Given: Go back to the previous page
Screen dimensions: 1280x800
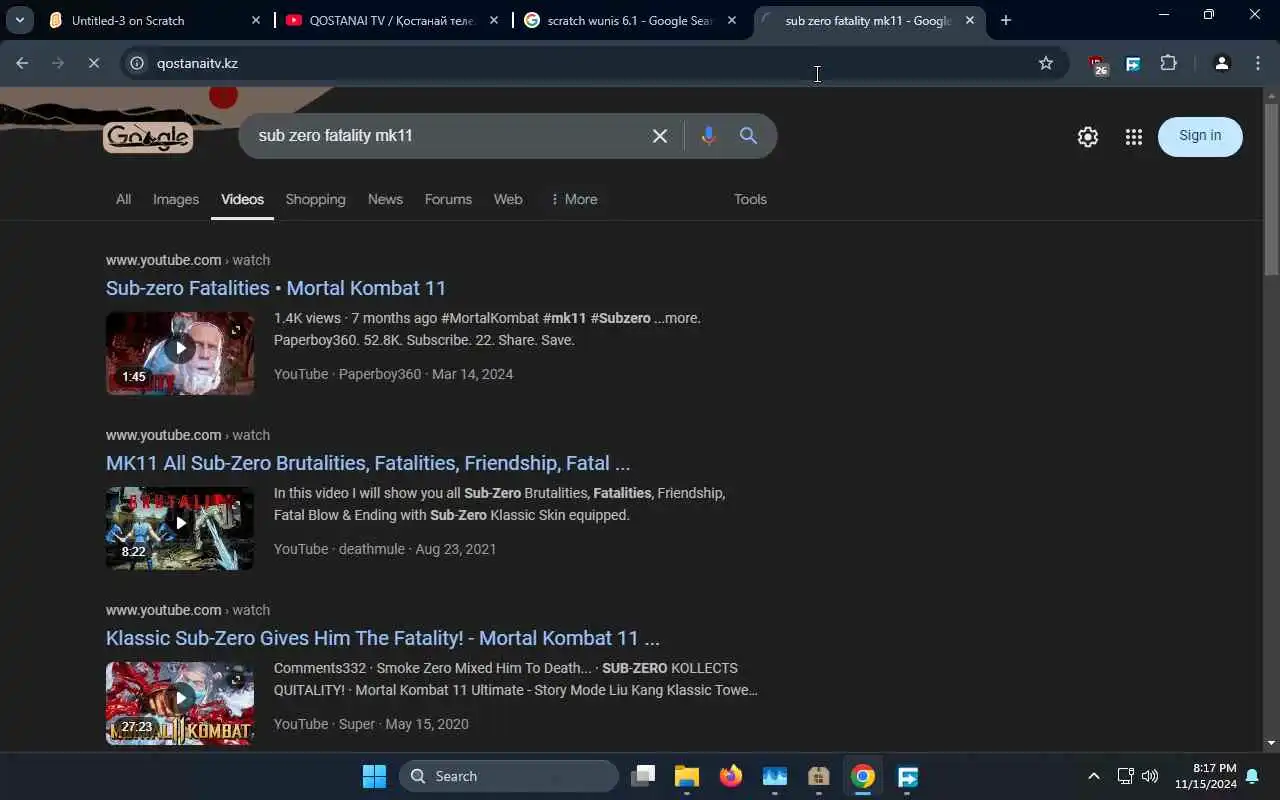Looking at the screenshot, I should pyautogui.click(x=22, y=63).
